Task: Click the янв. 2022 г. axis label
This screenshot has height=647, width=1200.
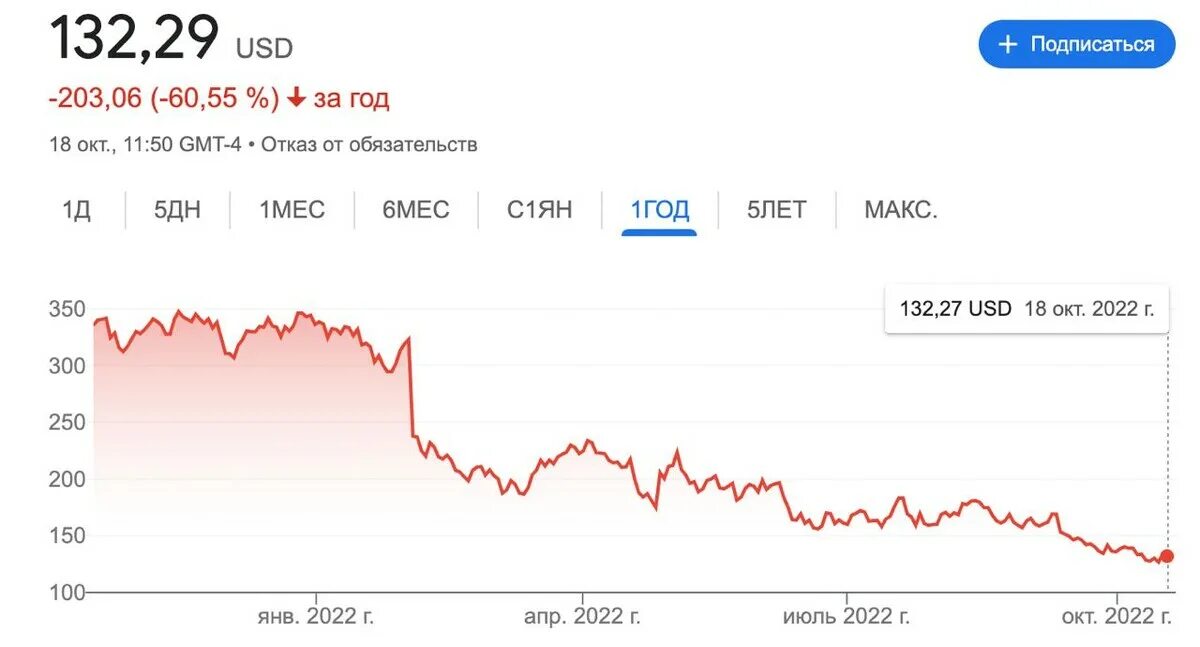Action: click(315, 617)
